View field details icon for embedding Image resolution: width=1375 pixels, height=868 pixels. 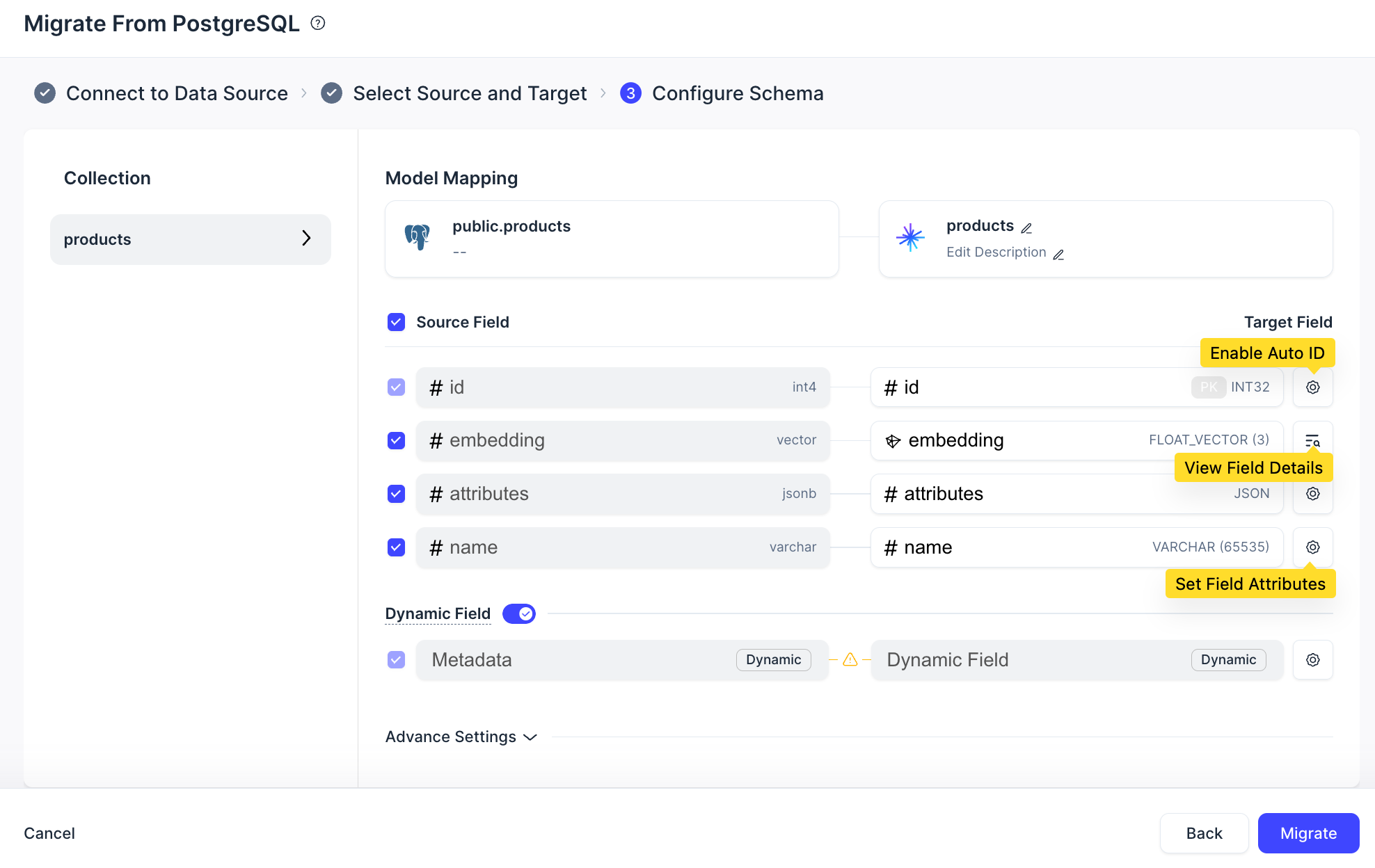point(1313,440)
